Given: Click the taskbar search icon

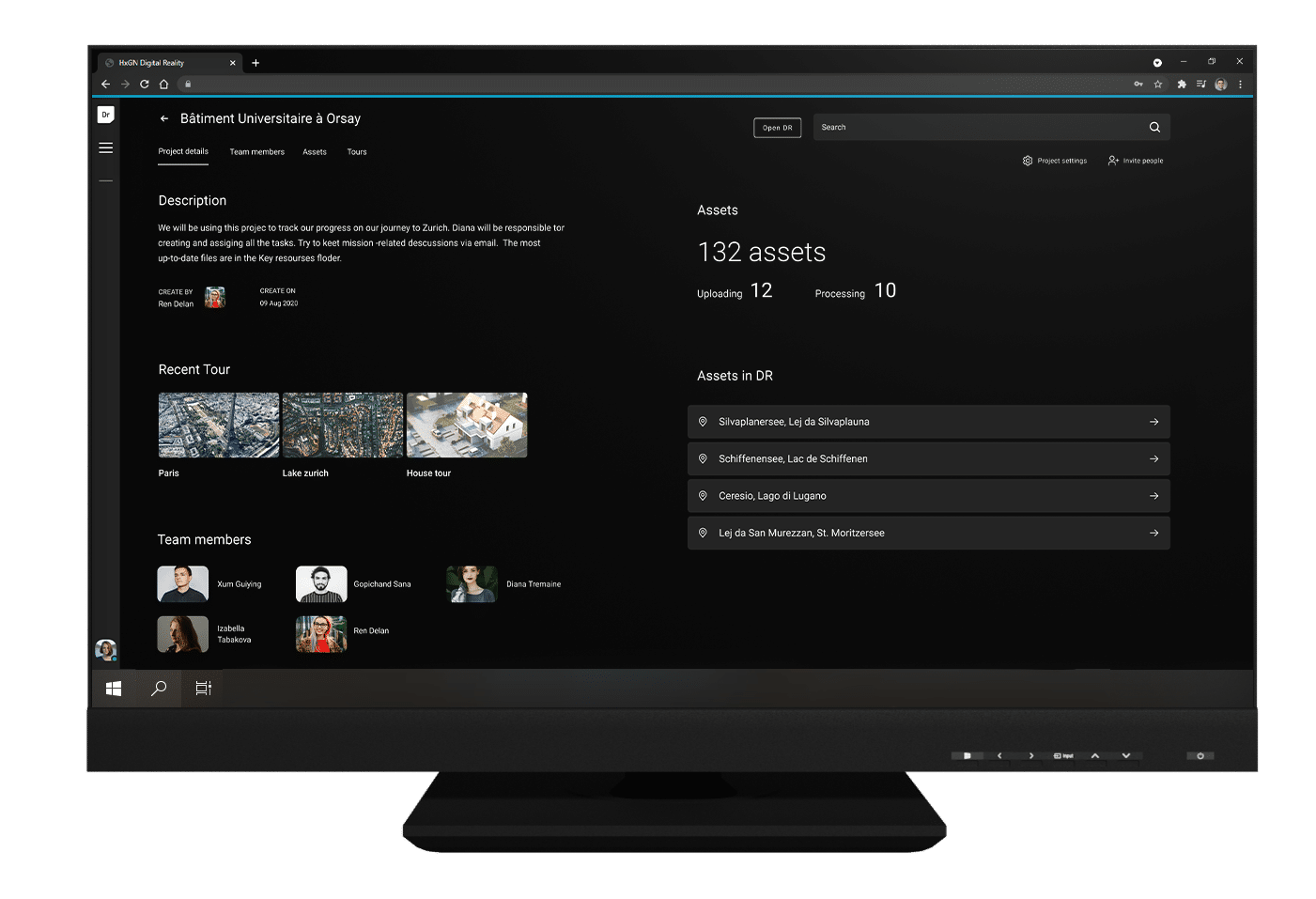Looking at the screenshot, I should 159,689.
